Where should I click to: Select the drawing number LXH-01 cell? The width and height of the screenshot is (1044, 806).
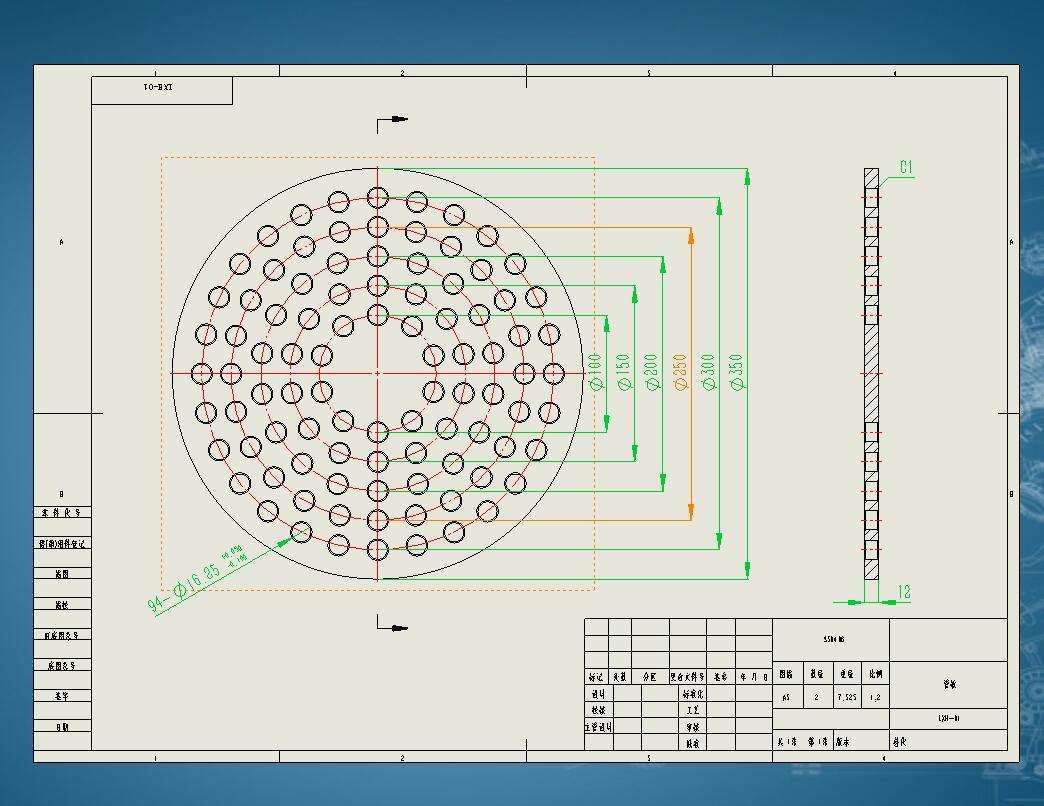949,719
